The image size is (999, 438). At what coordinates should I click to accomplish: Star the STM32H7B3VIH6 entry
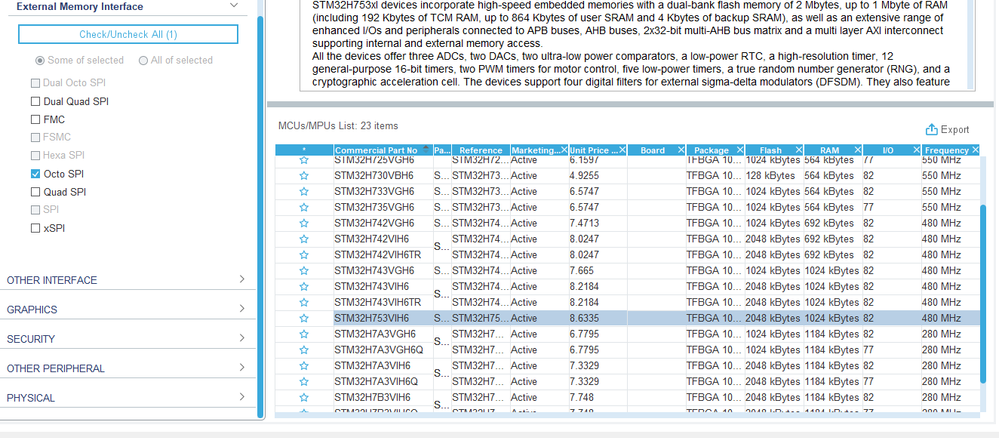(304, 397)
